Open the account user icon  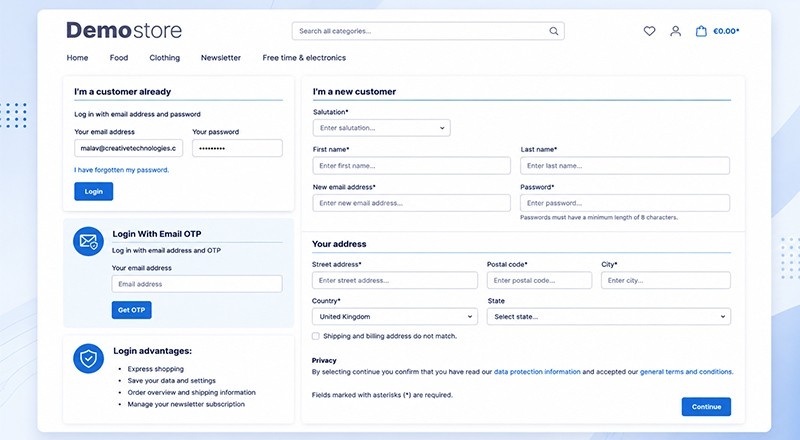676,31
